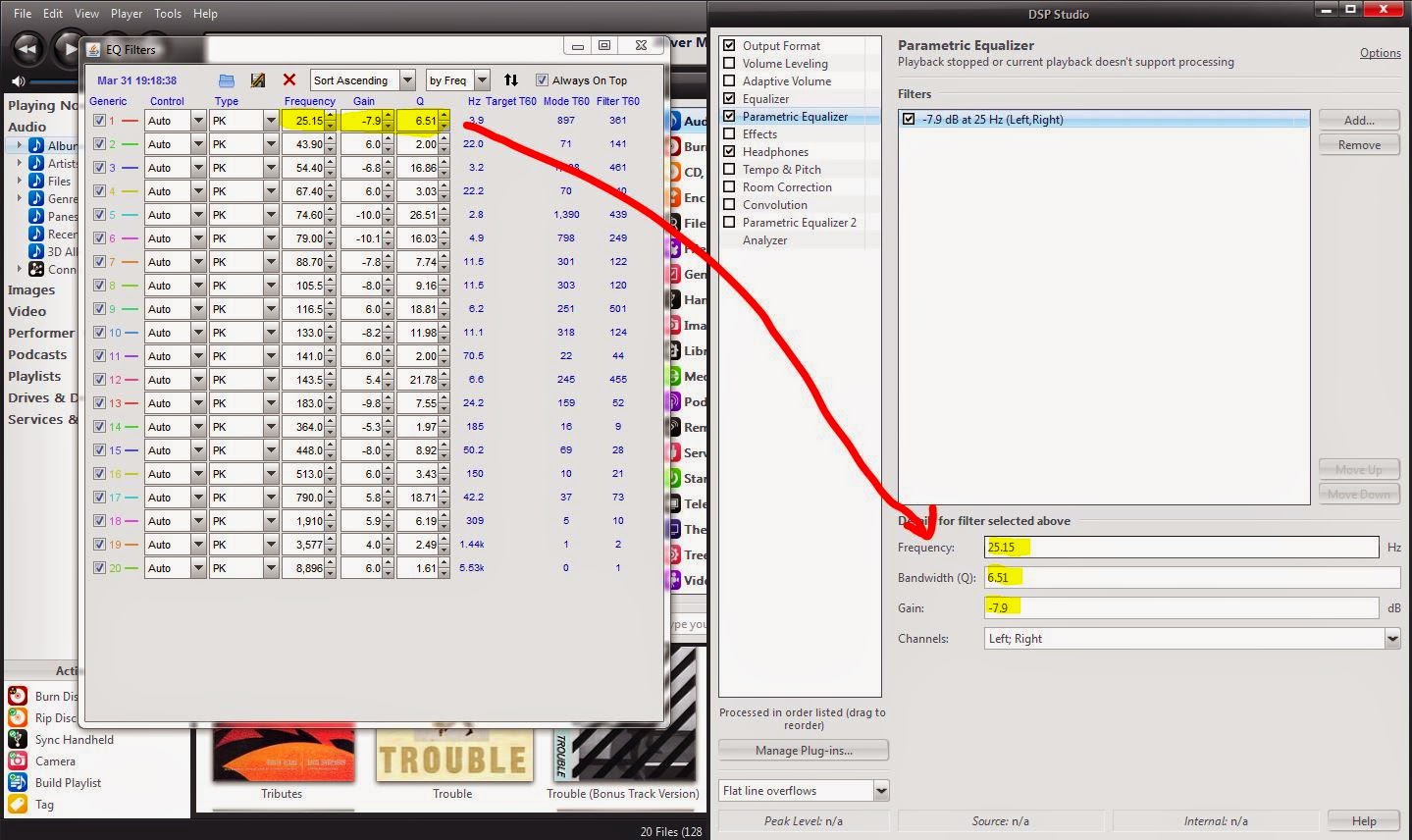This screenshot has width=1412, height=840.
Task: Toggle the checkbox for EQ filter 20
Action: pos(99,568)
